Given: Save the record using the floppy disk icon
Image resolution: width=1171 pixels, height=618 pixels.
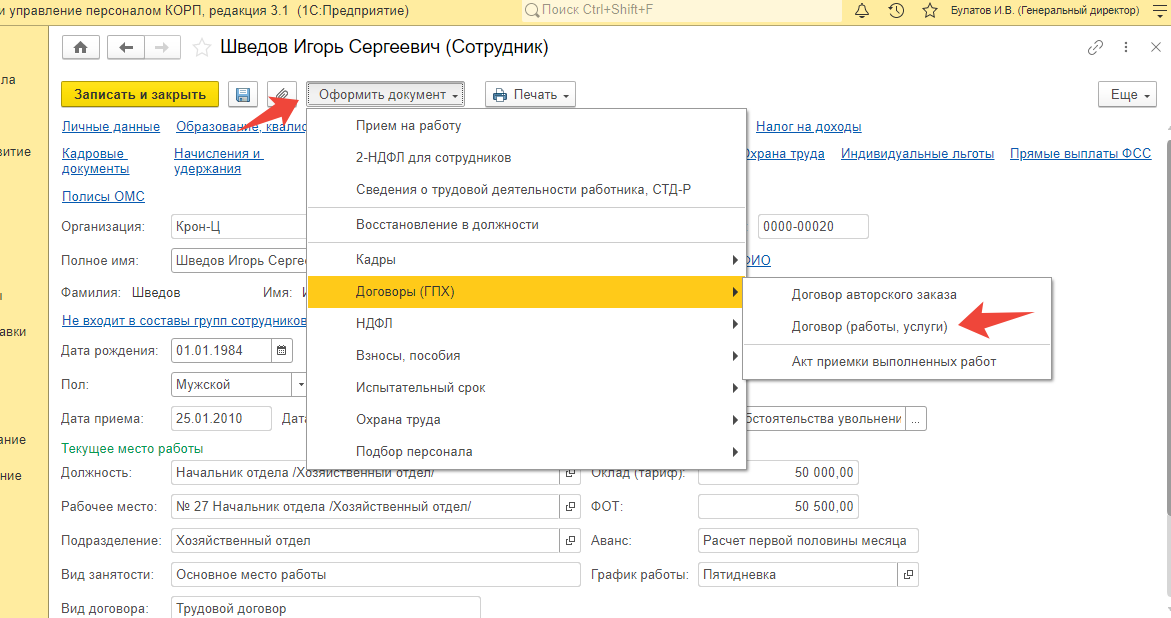Looking at the screenshot, I should click(242, 95).
